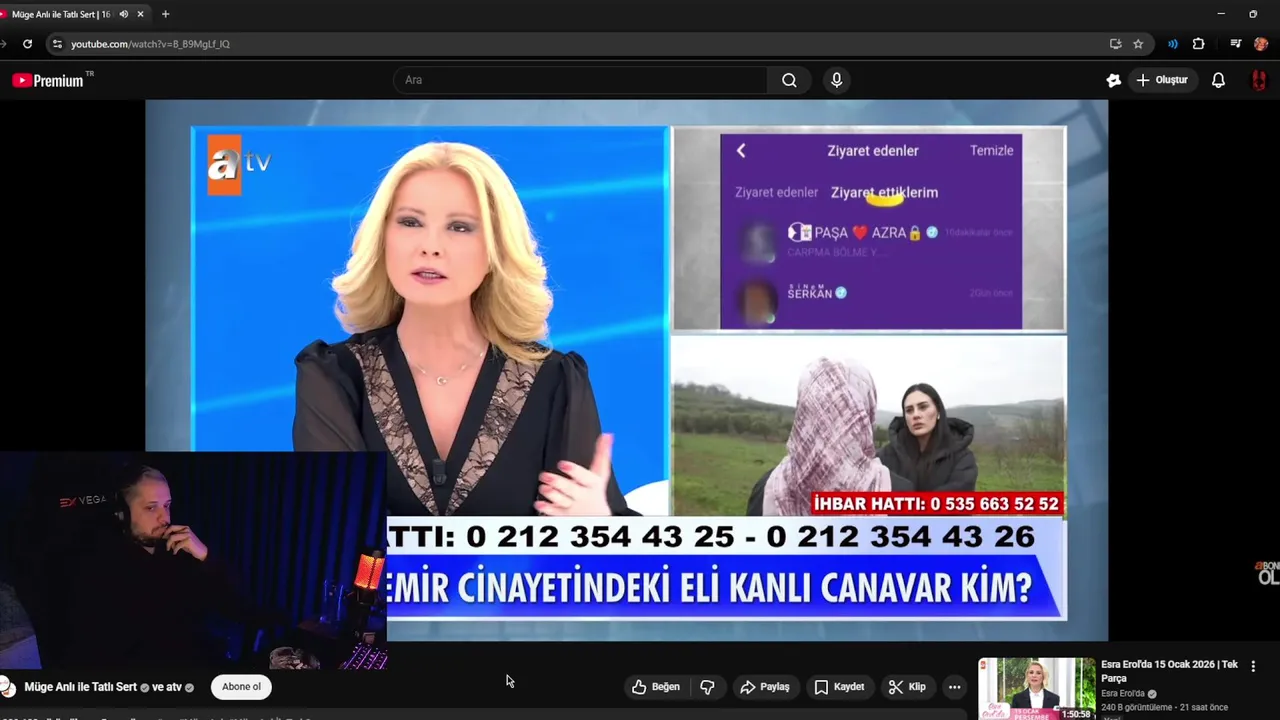Click the channel avatar beside Müge Anlı
1280x720 pixels.
[x=8, y=687]
